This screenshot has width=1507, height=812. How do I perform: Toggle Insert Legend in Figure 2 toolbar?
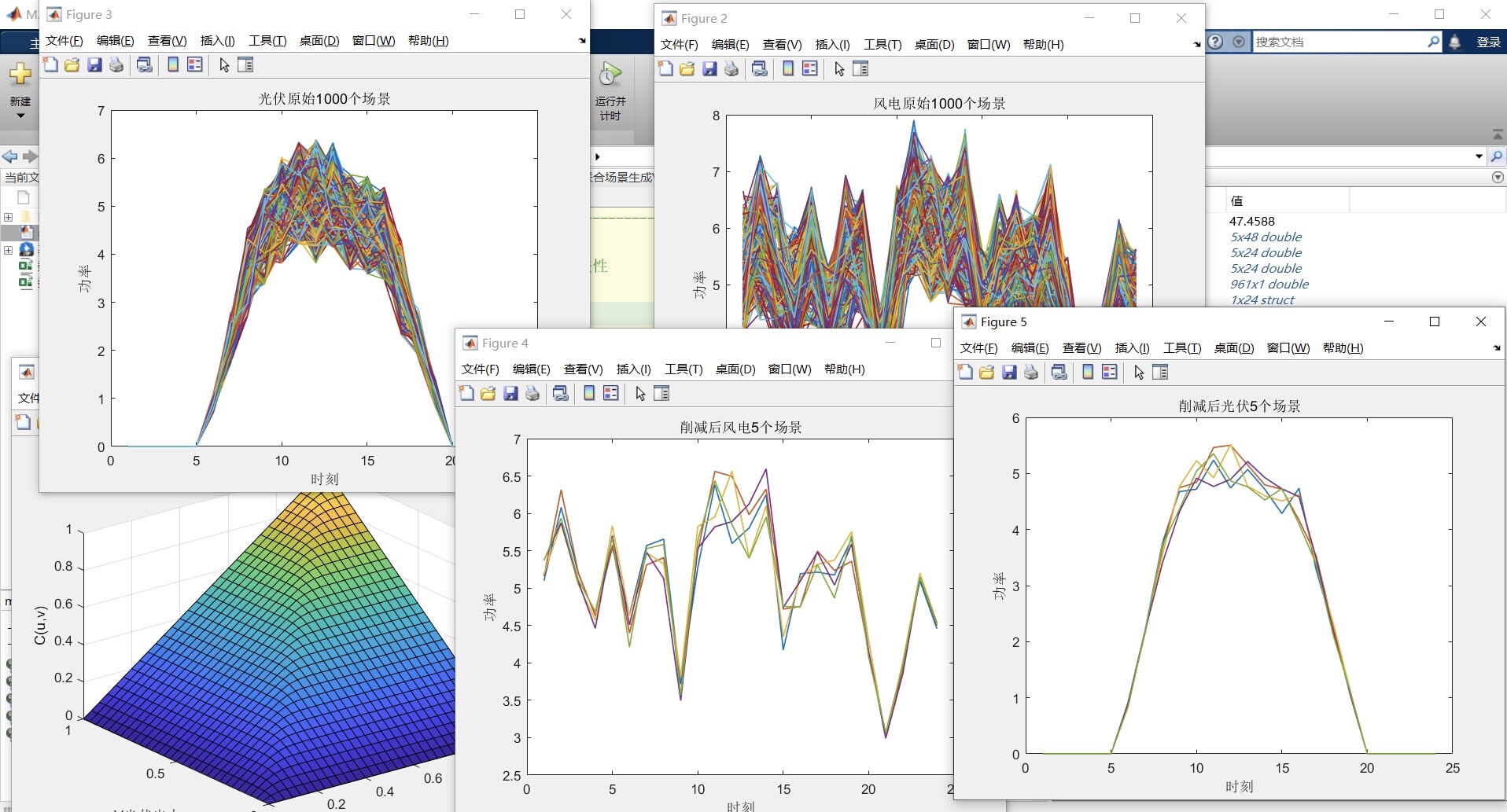(810, 69)
